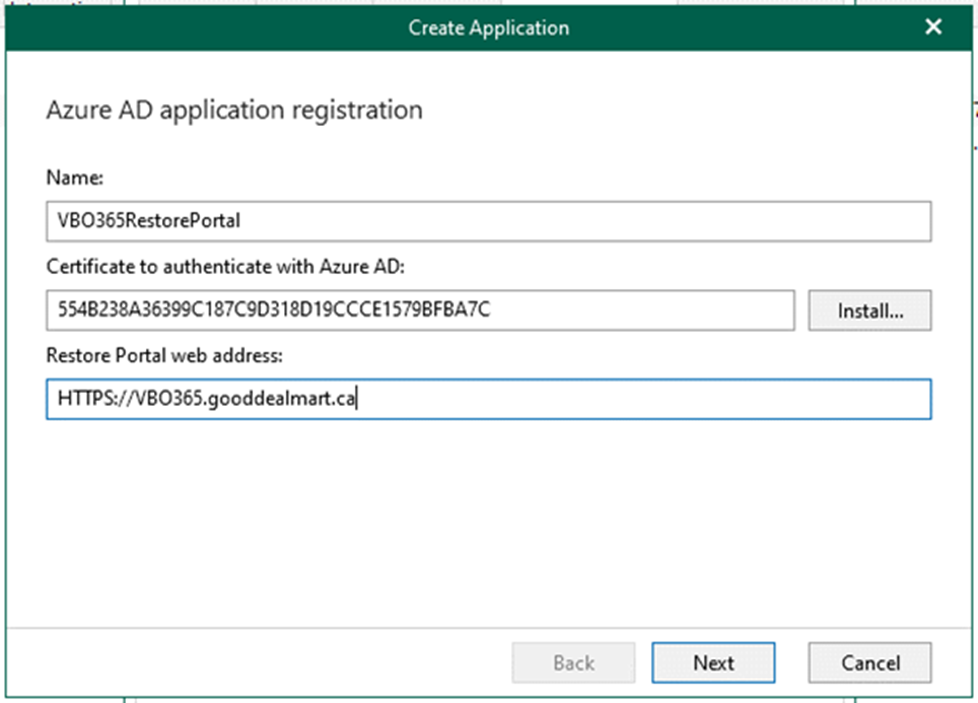Click the Certificate to authenticate label
978x703 pixels.
click(x=225, y=266)
